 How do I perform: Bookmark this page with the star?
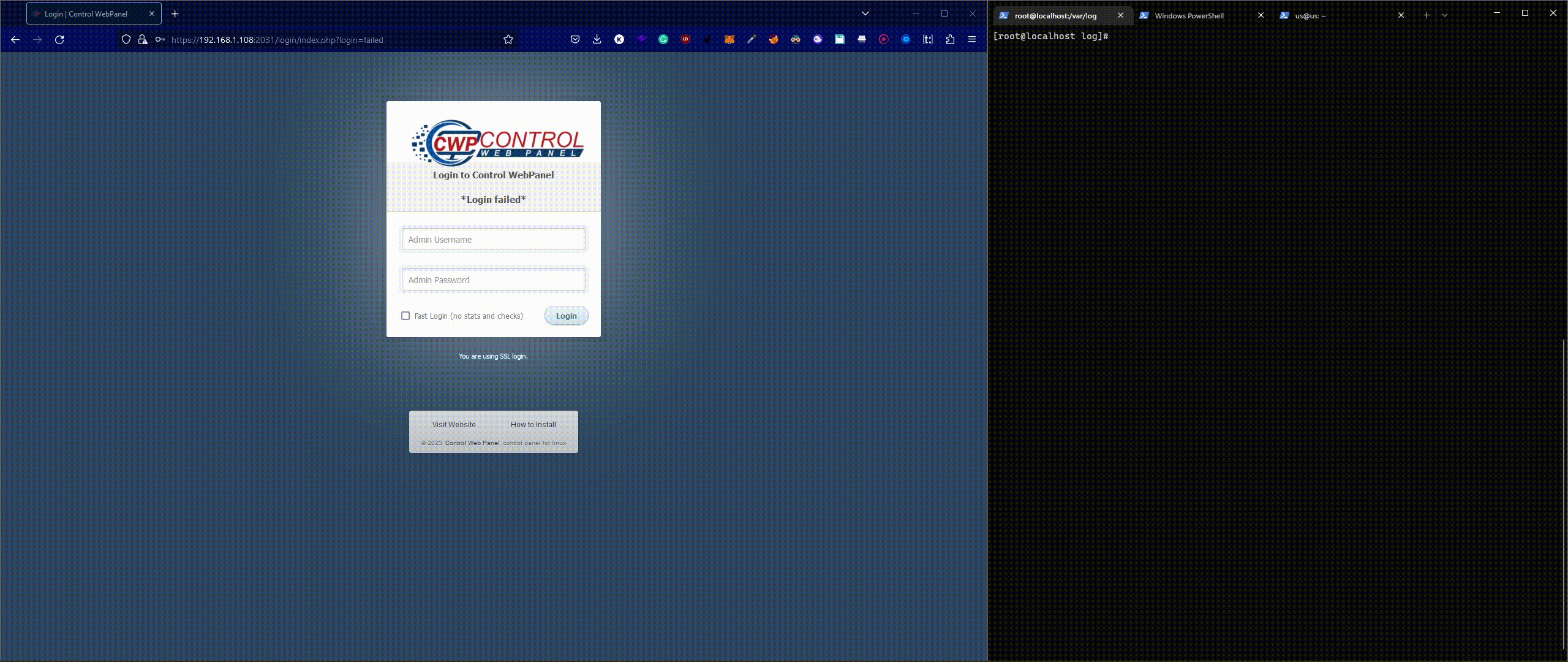click(x=508, y=39)
